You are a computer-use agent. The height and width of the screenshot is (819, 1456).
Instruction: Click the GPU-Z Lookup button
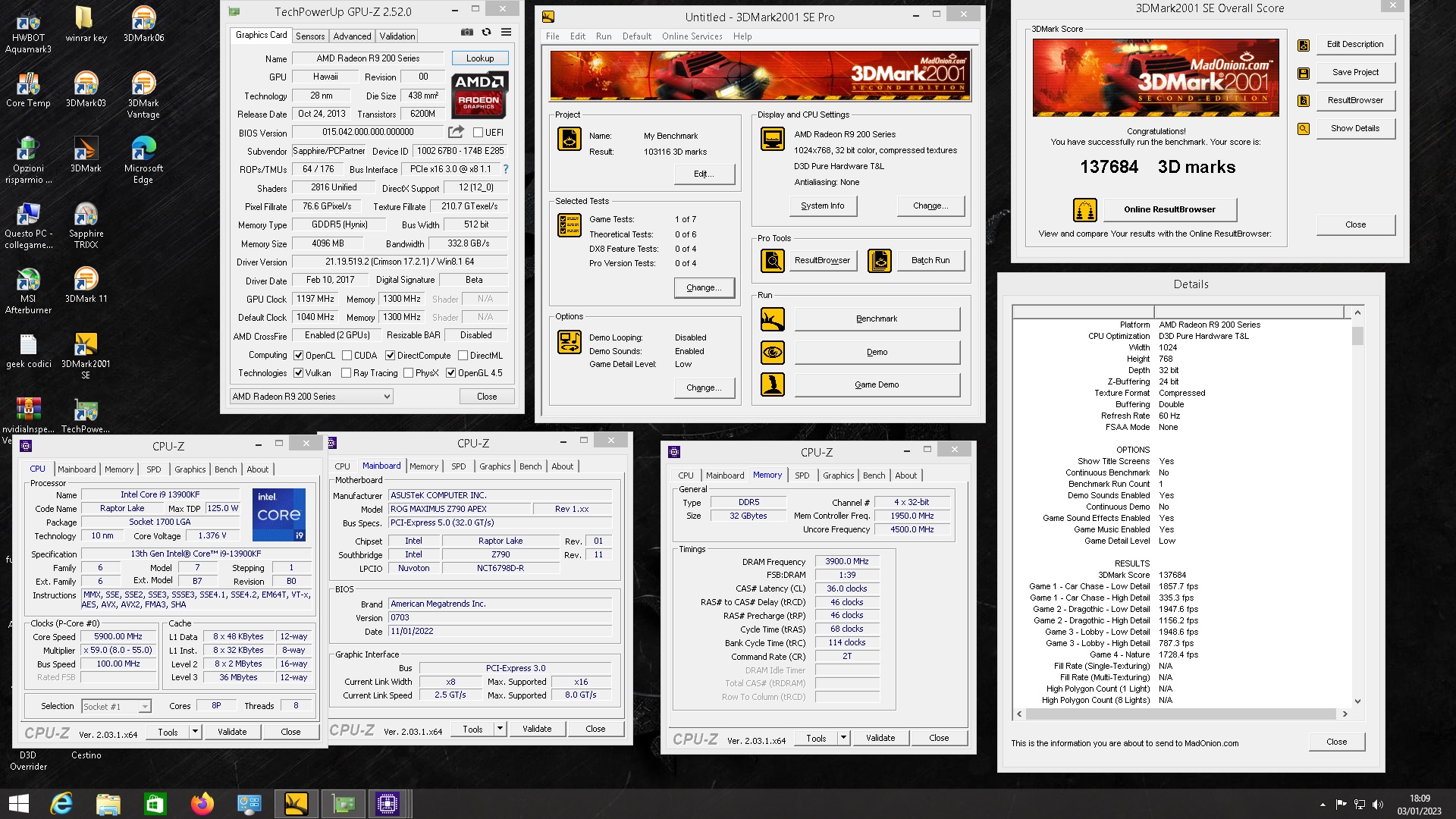click(480, 58)
